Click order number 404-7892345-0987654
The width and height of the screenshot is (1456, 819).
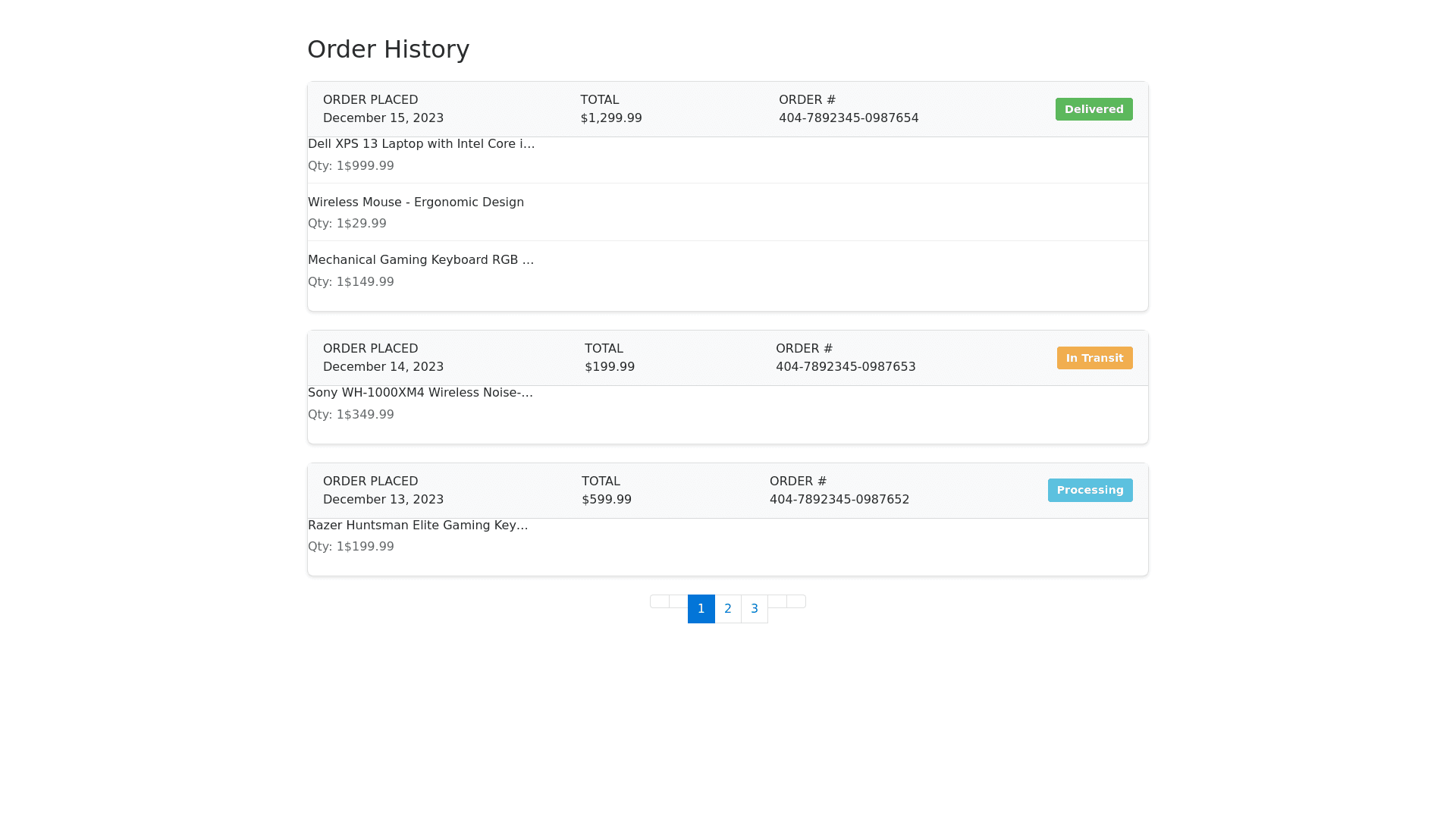[x=849, y=118]
